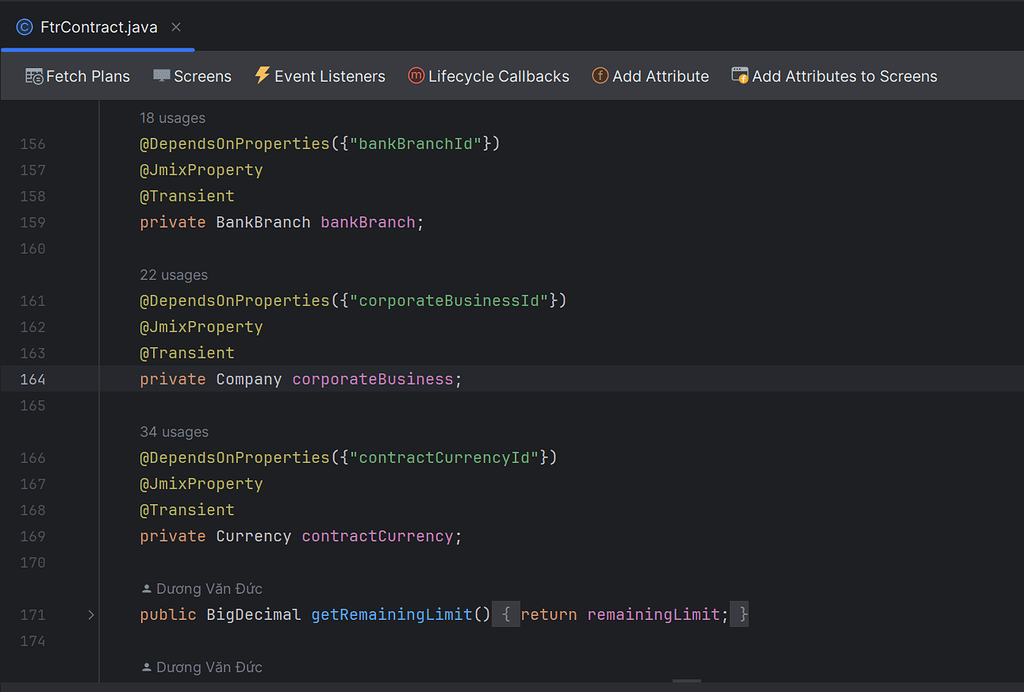Click @JmixProperty annotation on line 162

pos(201,327)
